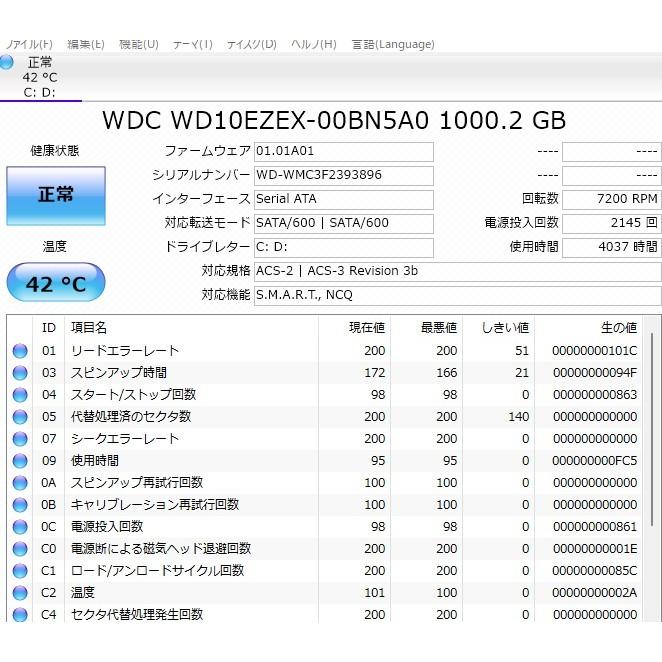Select the 代替処理済のセクタ数 attribute name

pos(131,417)
